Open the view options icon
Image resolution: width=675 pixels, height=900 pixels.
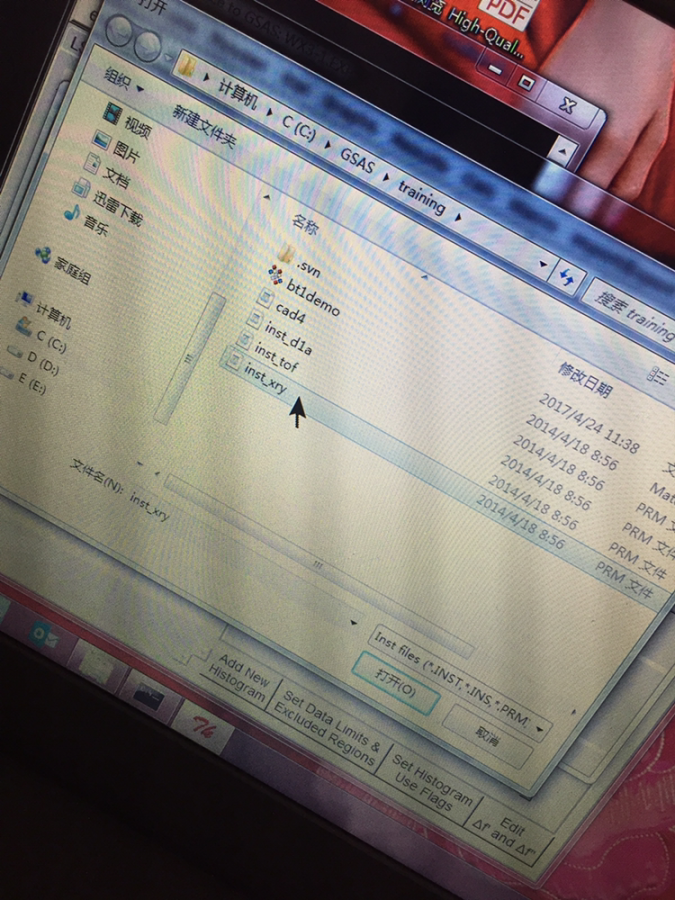pos(658,375)
